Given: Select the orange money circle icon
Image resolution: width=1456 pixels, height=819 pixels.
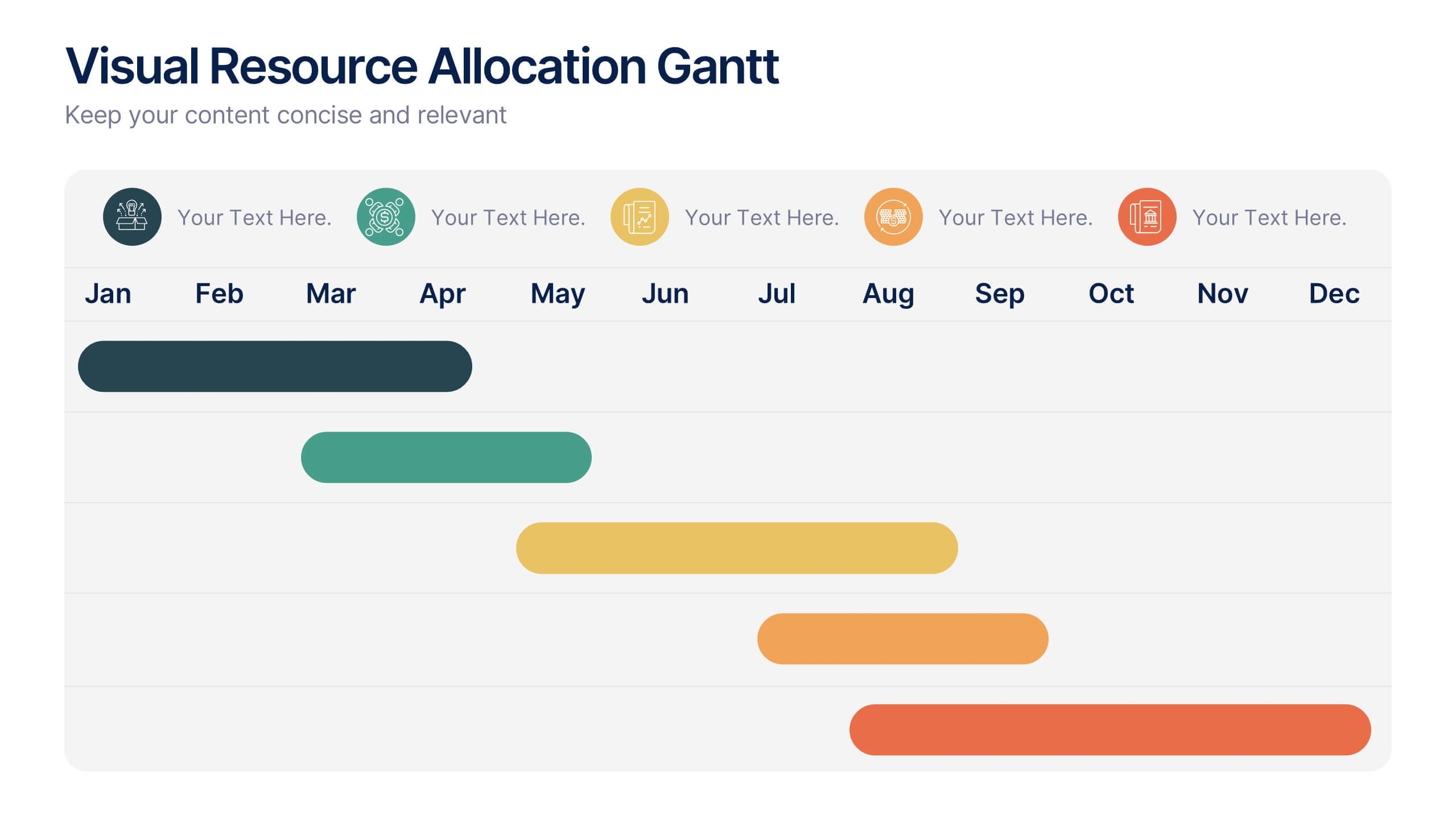Looking at the screenshot, I should pyautogui.click(x=893, y=217).
